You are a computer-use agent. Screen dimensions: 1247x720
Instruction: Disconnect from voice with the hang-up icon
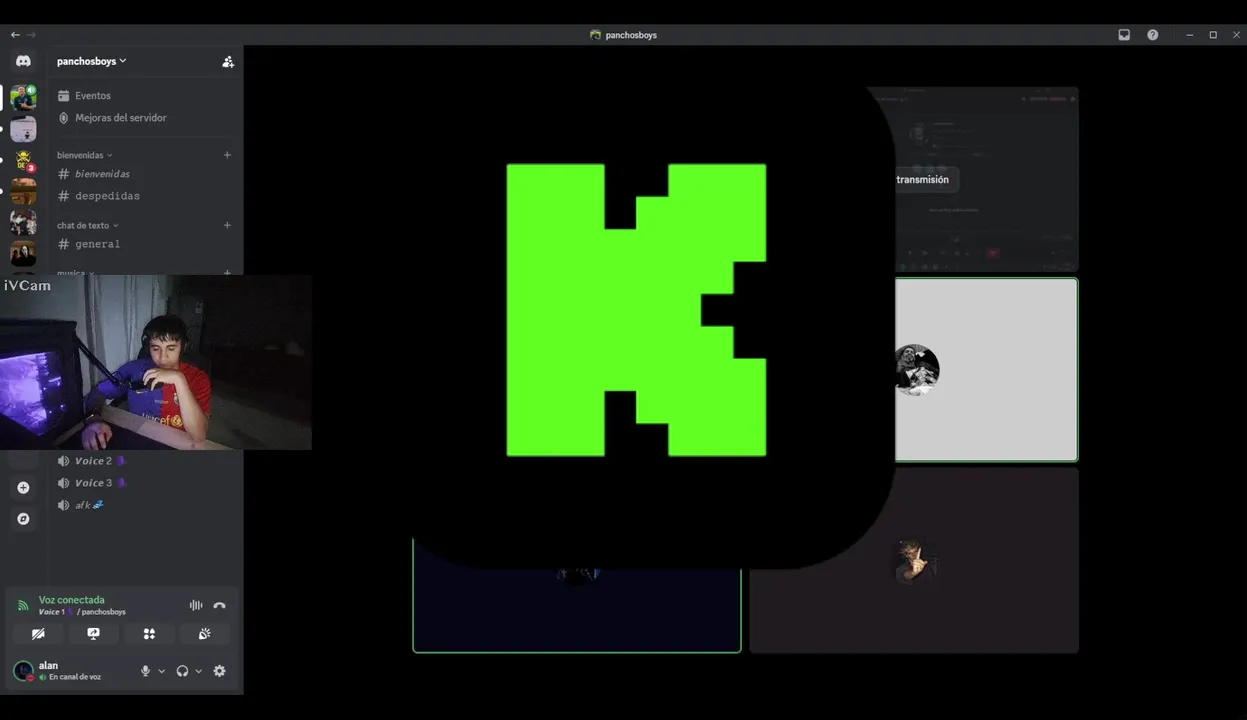(219, 605)
